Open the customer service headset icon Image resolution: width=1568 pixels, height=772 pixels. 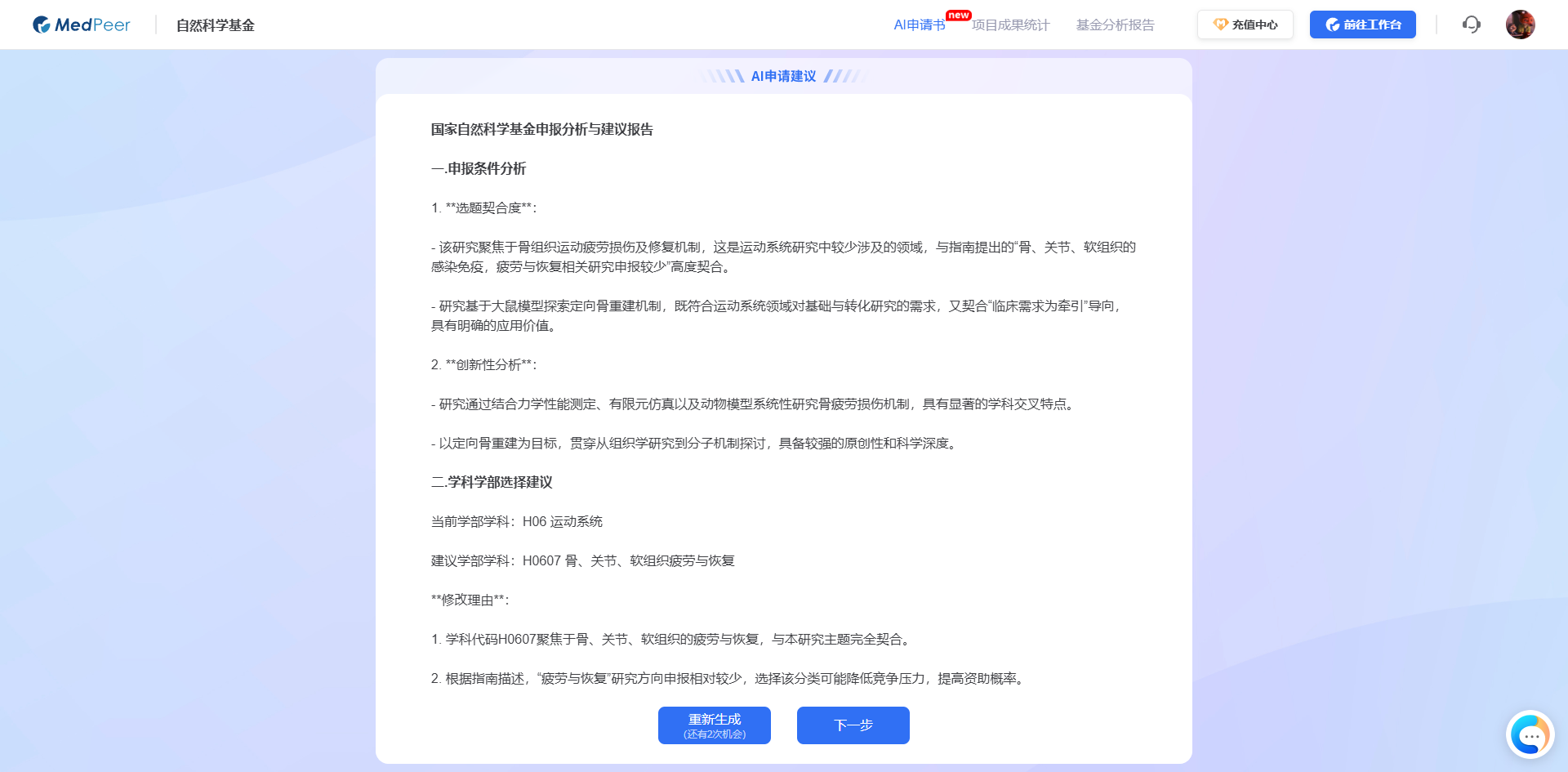point(1471,25)
